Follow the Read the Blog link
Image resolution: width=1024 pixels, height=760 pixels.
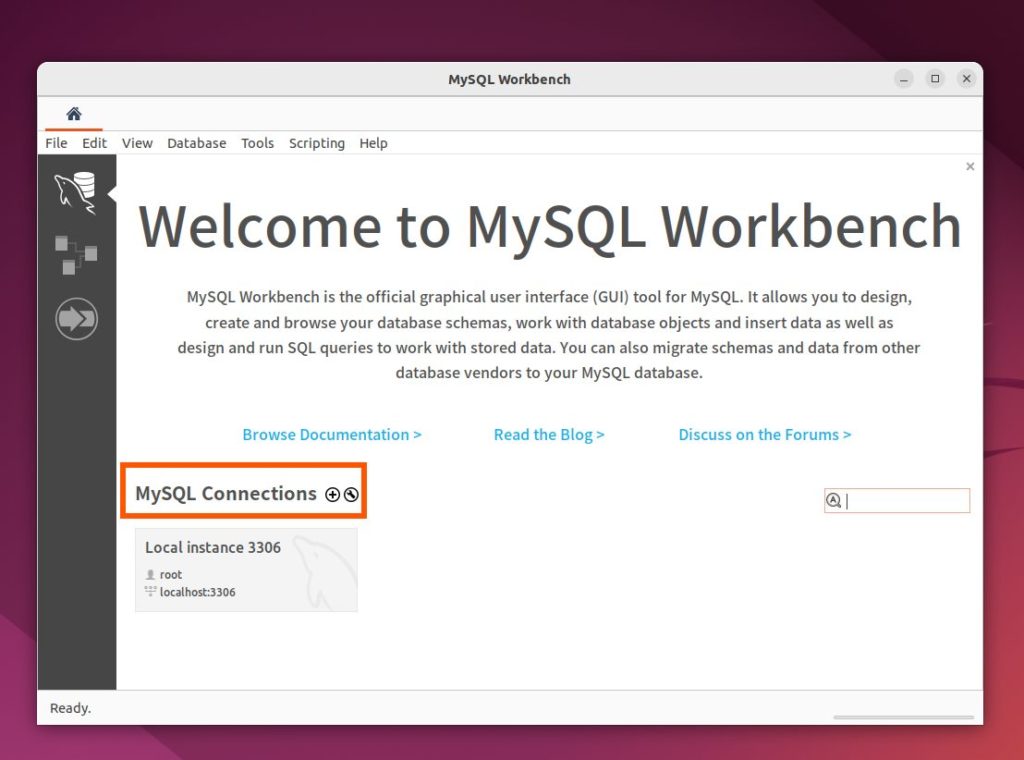pos(549,435)
